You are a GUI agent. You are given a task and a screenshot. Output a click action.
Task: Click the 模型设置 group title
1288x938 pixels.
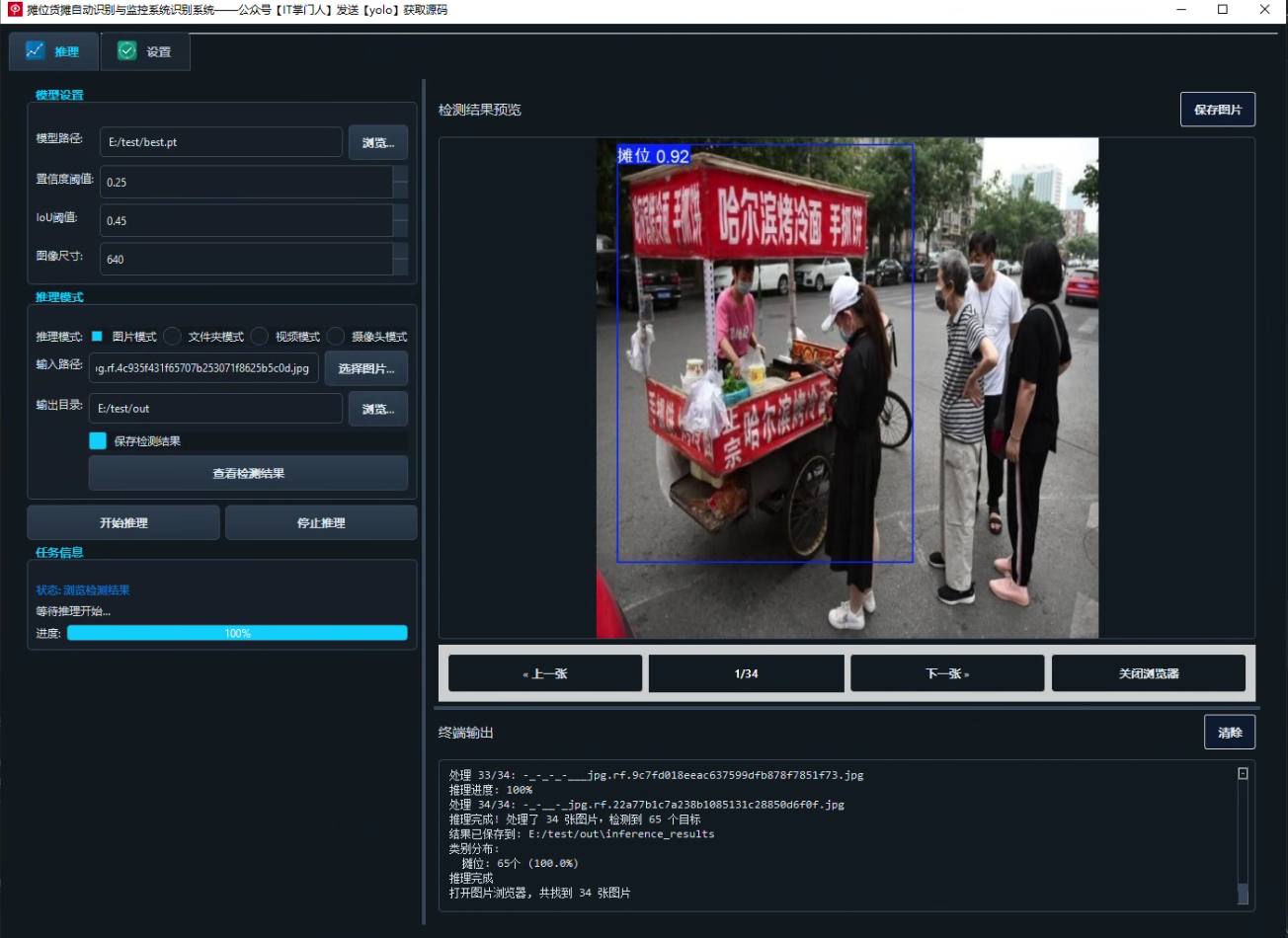(x=59, y=95)
